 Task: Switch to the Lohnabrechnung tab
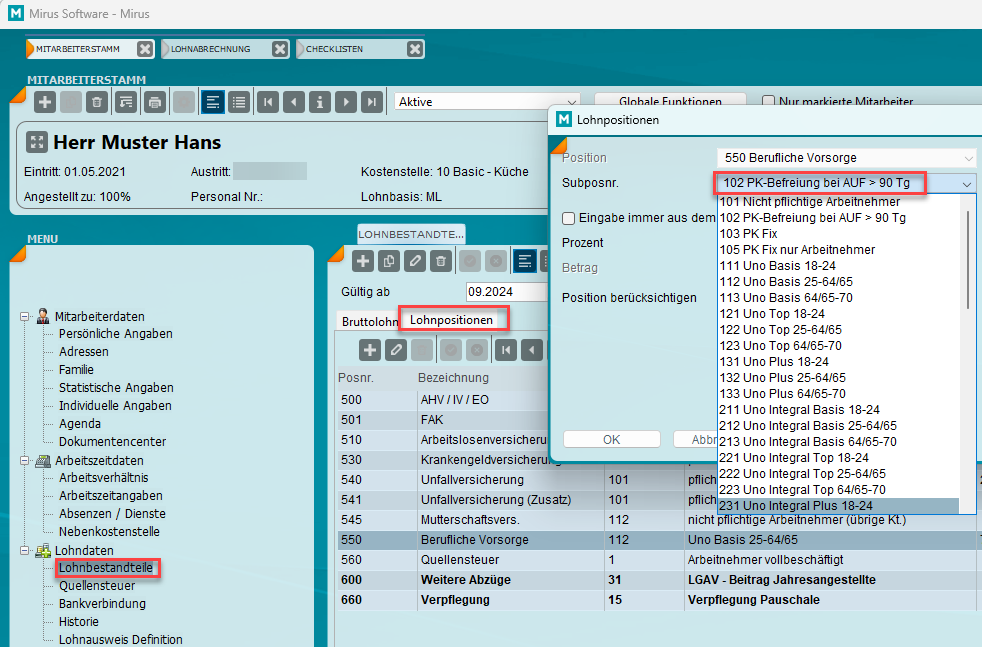[208, 49]
